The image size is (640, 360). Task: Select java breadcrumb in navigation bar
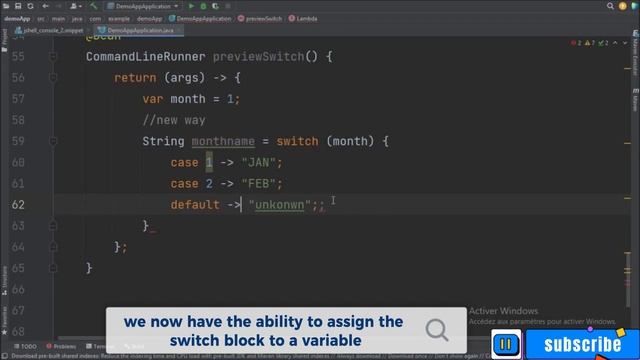coord(77,19)
